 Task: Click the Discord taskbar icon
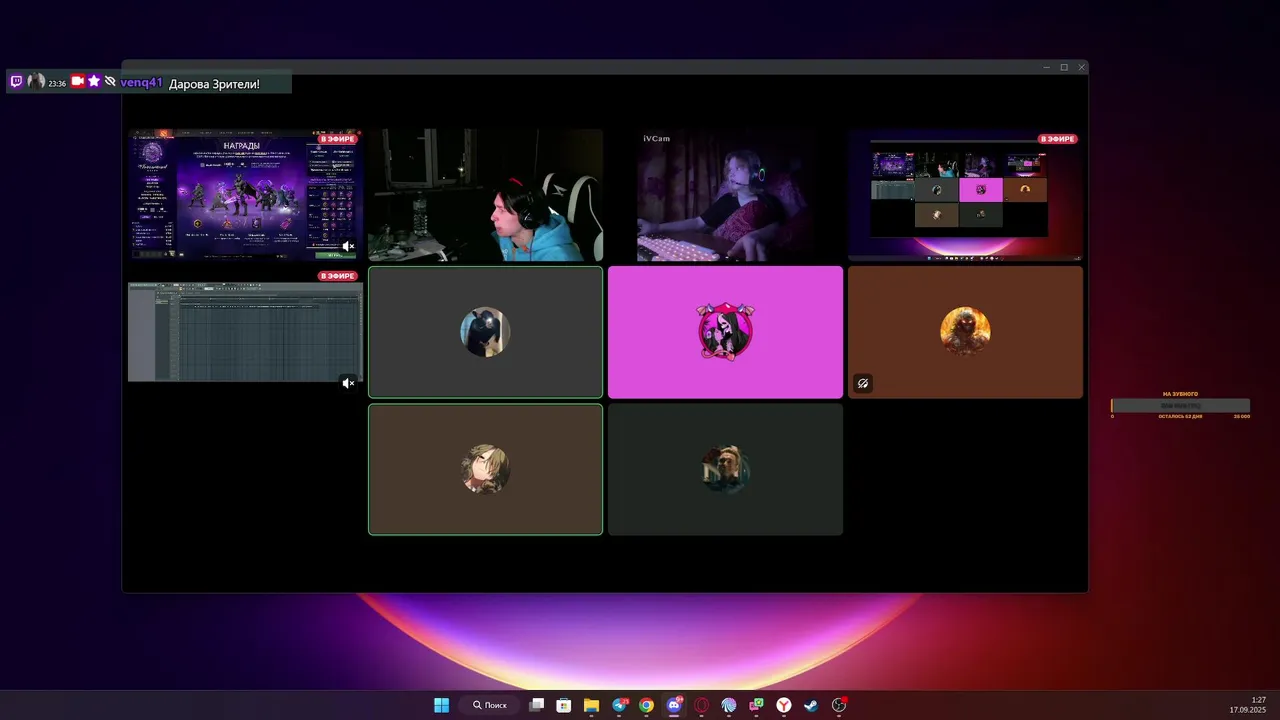tap(674, 705)
